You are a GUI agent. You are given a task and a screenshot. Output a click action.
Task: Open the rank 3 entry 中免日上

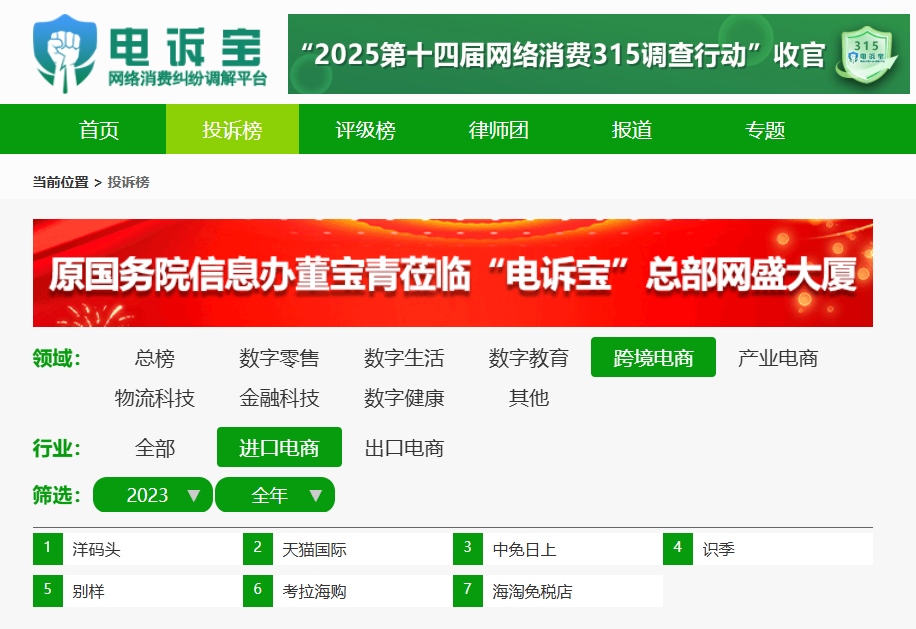pos(525,549)
